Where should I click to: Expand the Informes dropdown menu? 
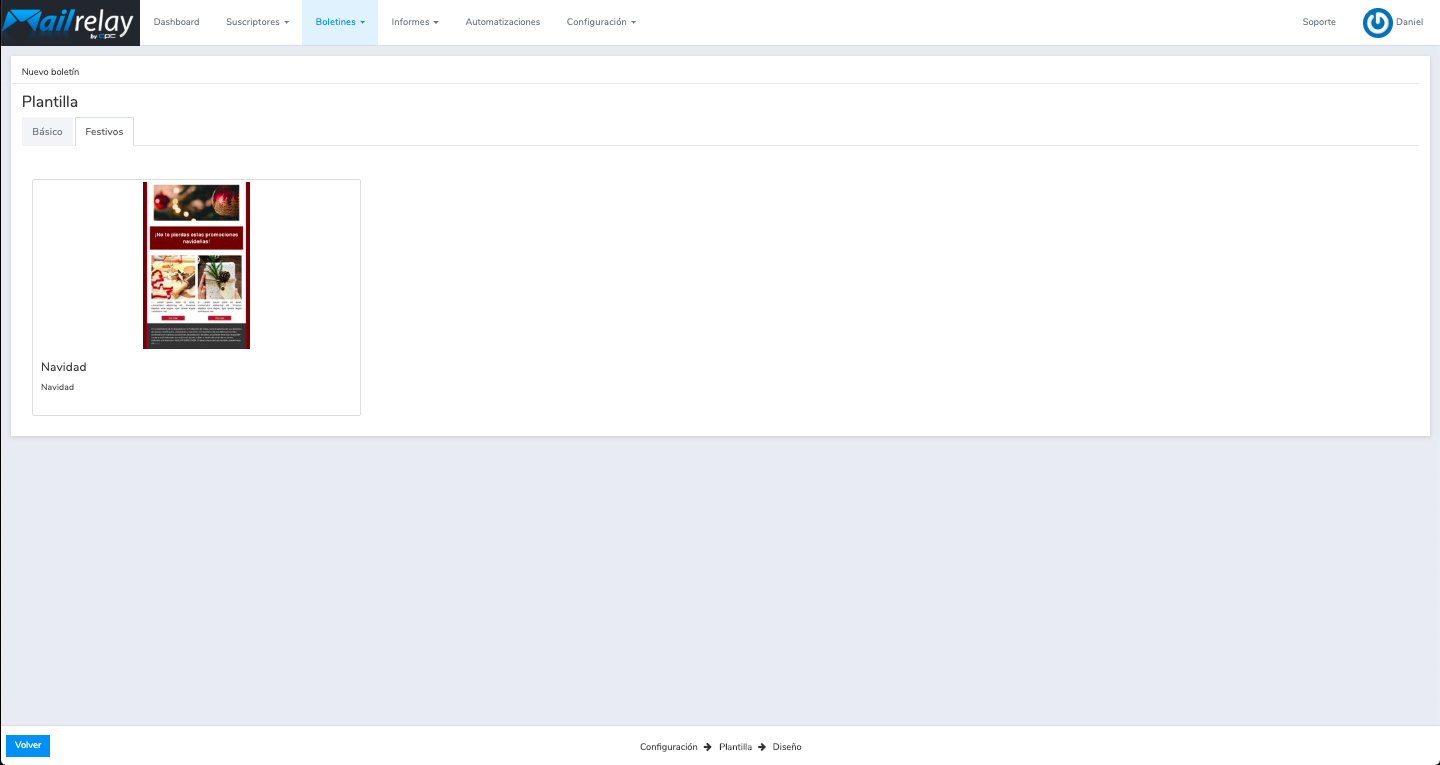click(415, 22)
